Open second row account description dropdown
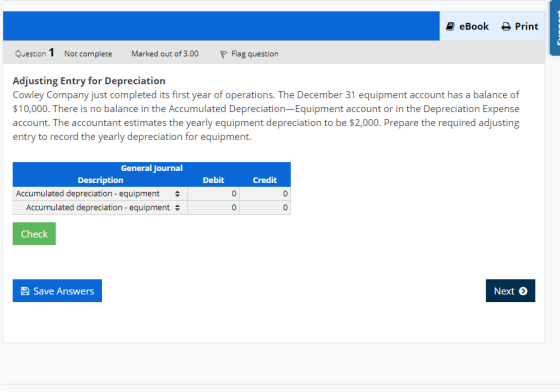The height and width of the screenshot is (392, 560). [100, 207]
